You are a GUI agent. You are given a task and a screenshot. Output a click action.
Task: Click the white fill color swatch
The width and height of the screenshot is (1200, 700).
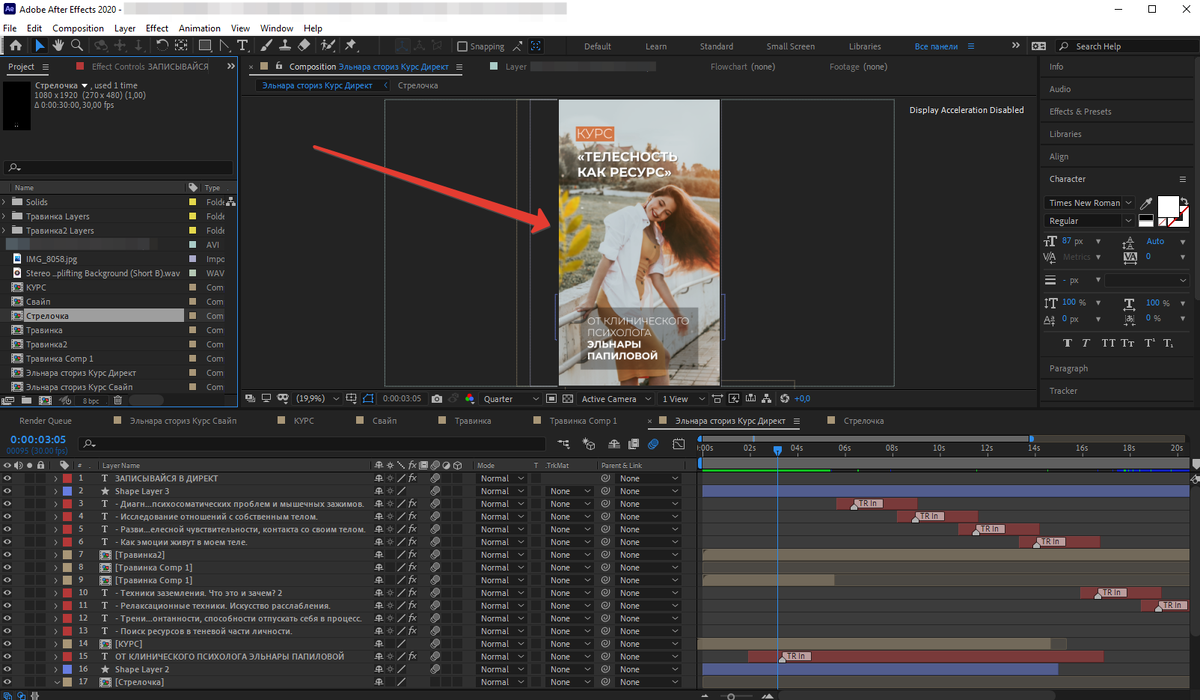click(x=1167, y=206)
